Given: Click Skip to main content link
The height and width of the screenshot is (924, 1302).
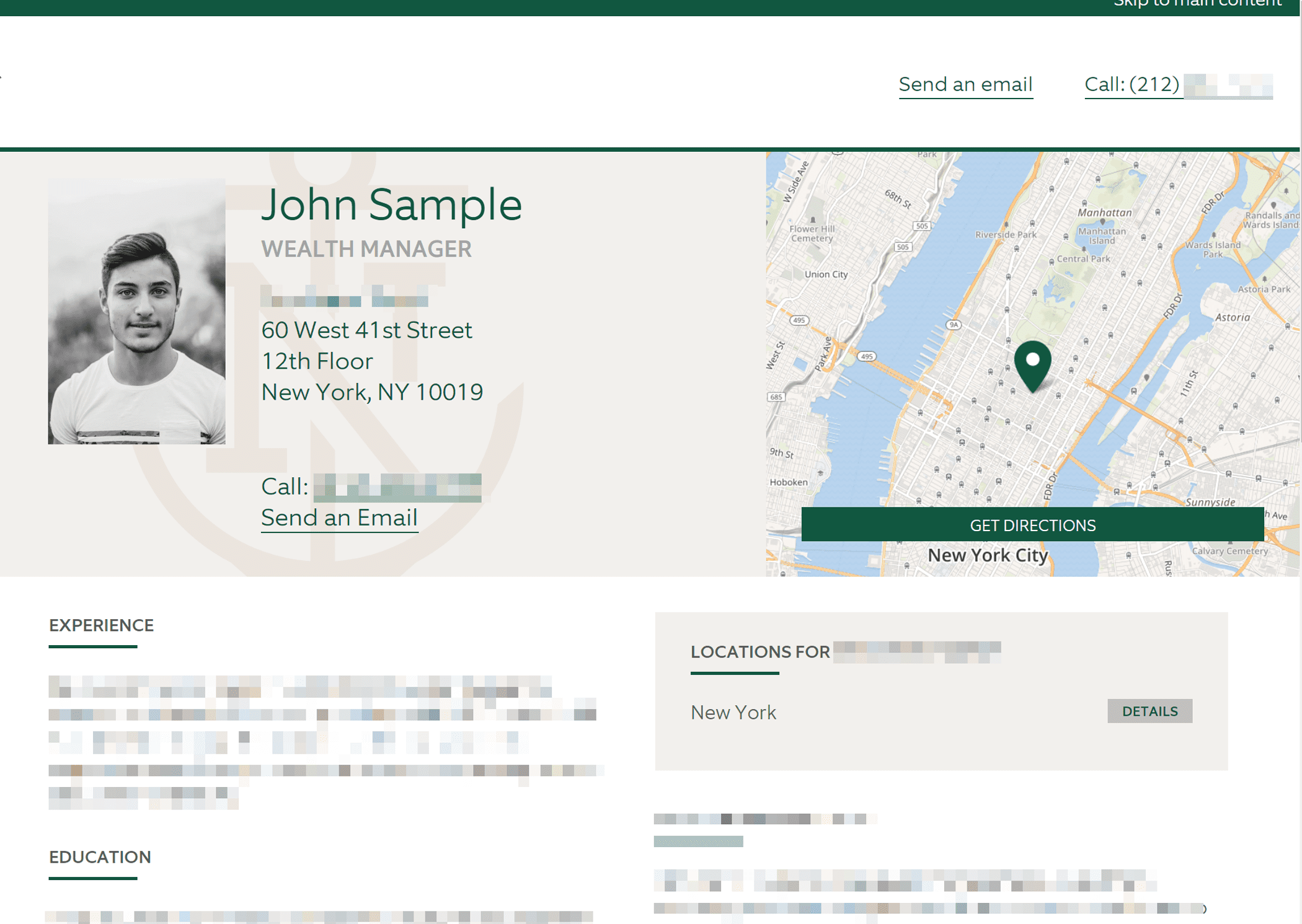Looking at the screenshot, I should [1197, 4].
